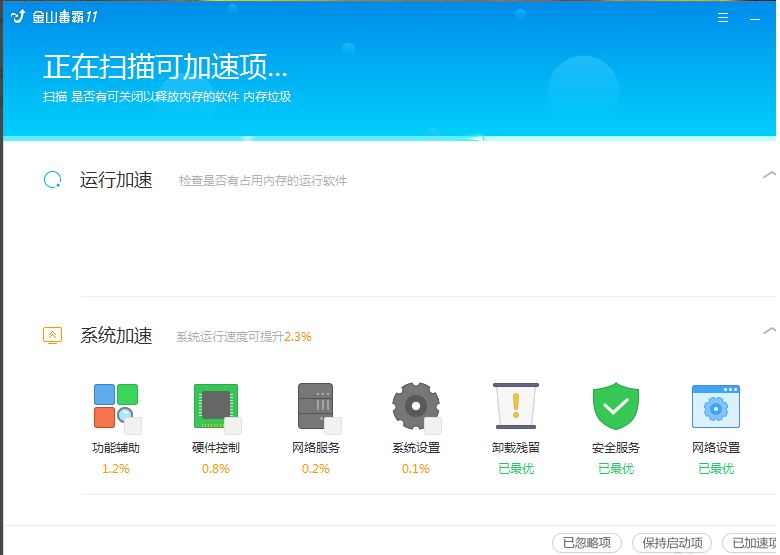Viewport: 780px width, 555px height.
Task: Check the box on 系统设置 item
Action: click(433, 426)
